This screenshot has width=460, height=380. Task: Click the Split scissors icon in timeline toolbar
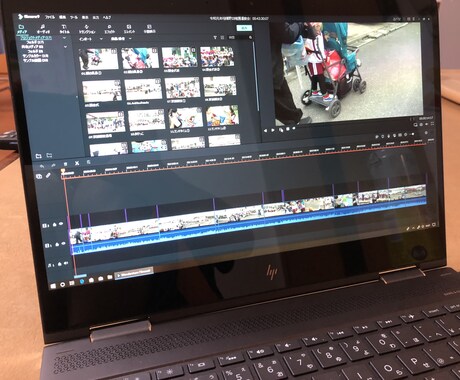pyautogui.click(x=77, y=163)
